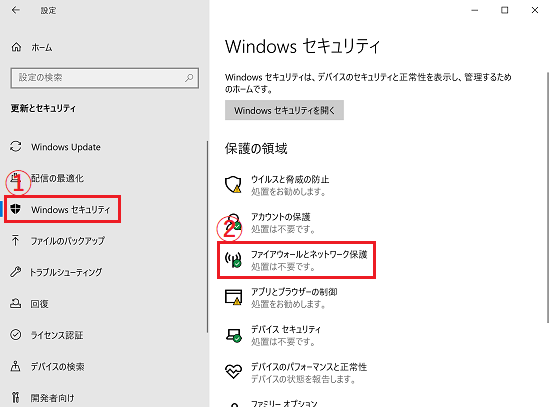Click the 開発者向け tools icon

[x=15, y=397]
